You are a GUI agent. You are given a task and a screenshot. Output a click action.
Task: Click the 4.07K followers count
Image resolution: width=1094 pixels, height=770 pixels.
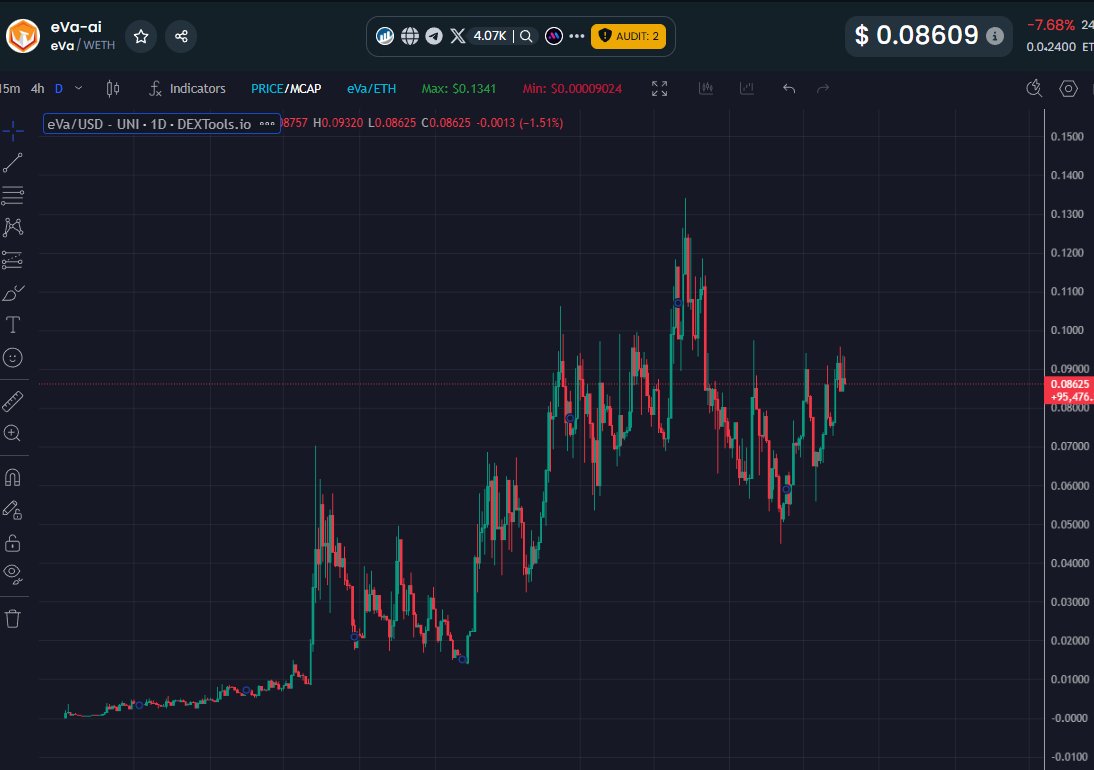coord(490,36)
